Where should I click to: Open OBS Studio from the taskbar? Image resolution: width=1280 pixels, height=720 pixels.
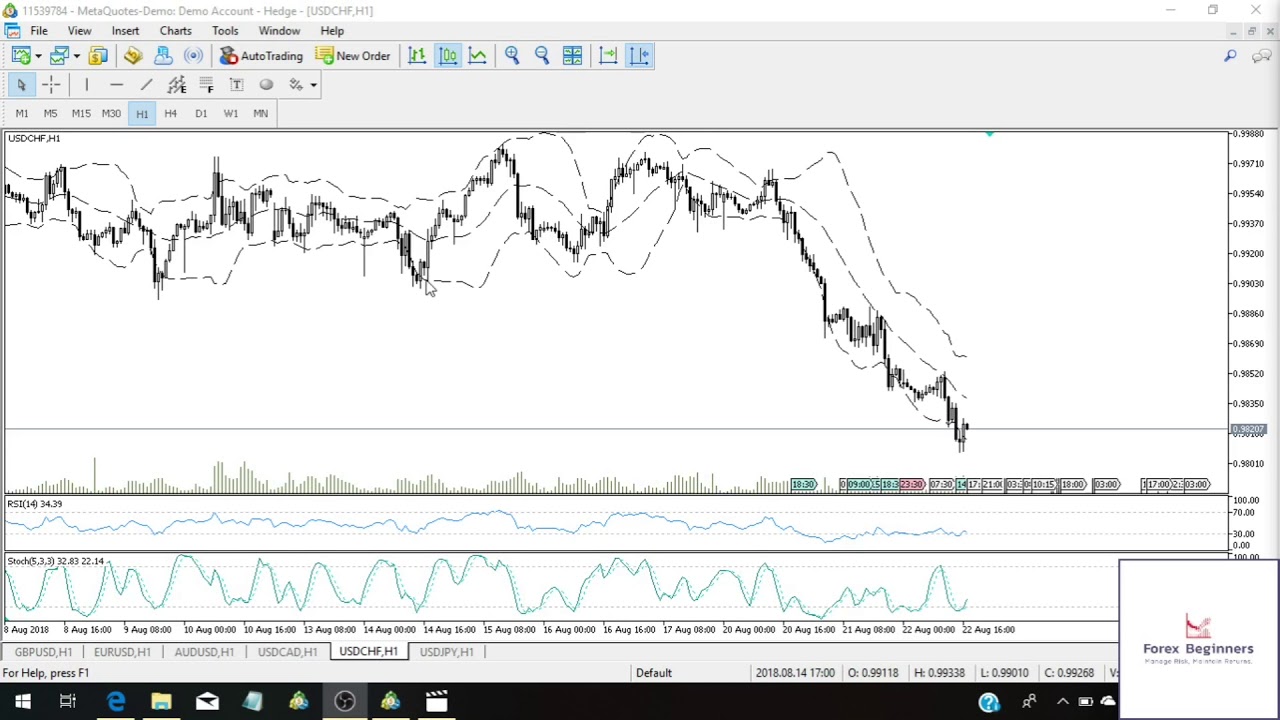click(345, 702)
